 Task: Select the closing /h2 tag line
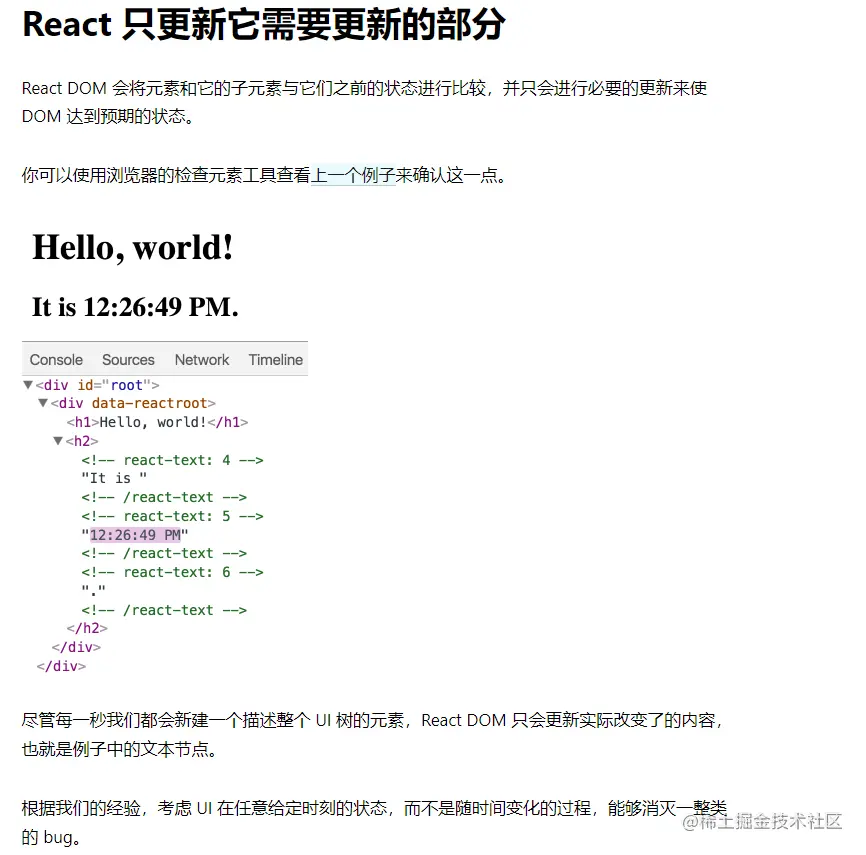click(x=87, y=629)
